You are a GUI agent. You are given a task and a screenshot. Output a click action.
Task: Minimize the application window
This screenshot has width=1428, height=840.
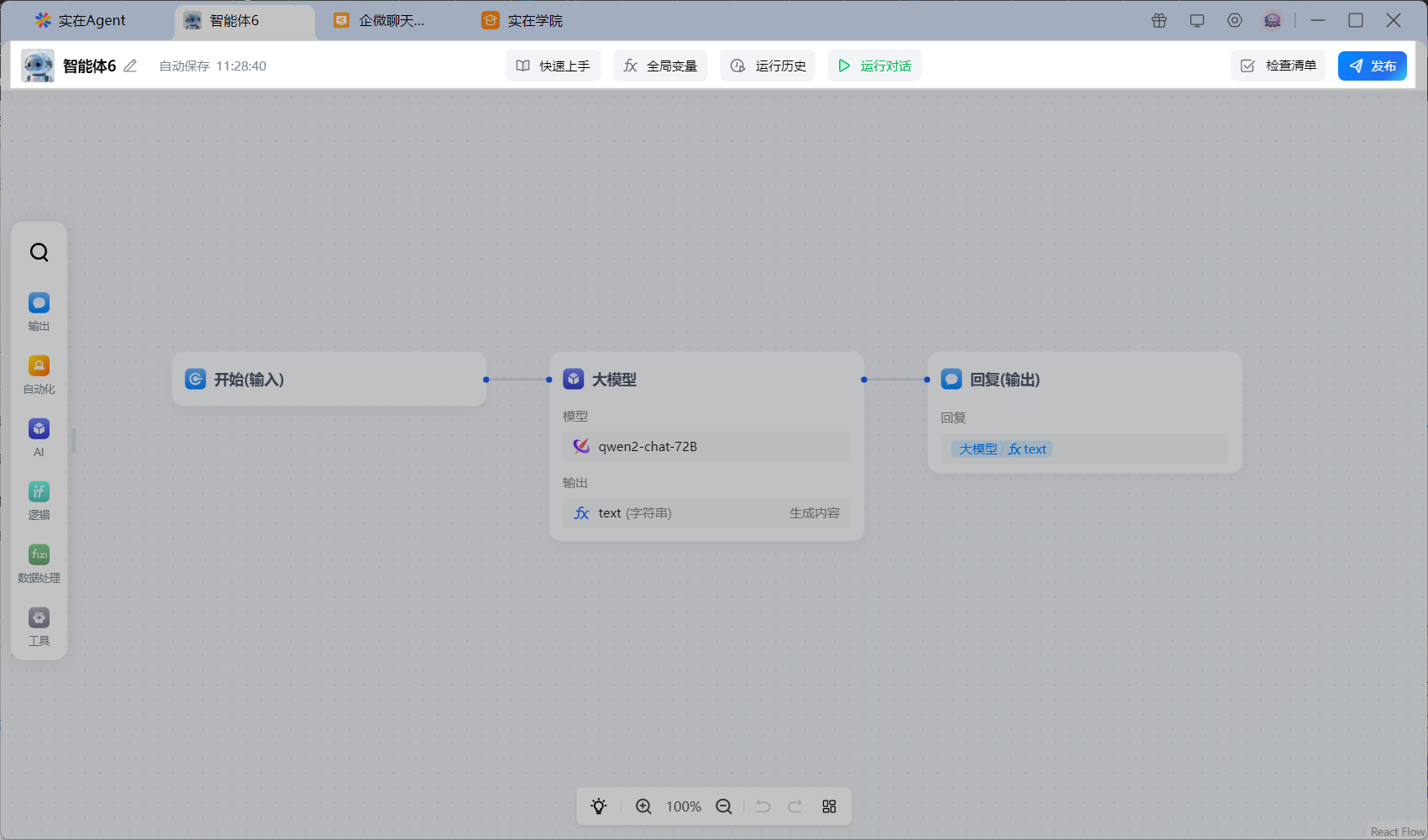coord(1318,20)
